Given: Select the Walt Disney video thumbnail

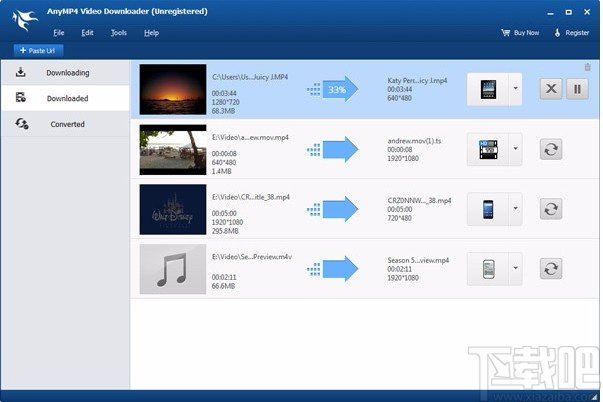Looking at the screenshot, I should coord(173,209).
